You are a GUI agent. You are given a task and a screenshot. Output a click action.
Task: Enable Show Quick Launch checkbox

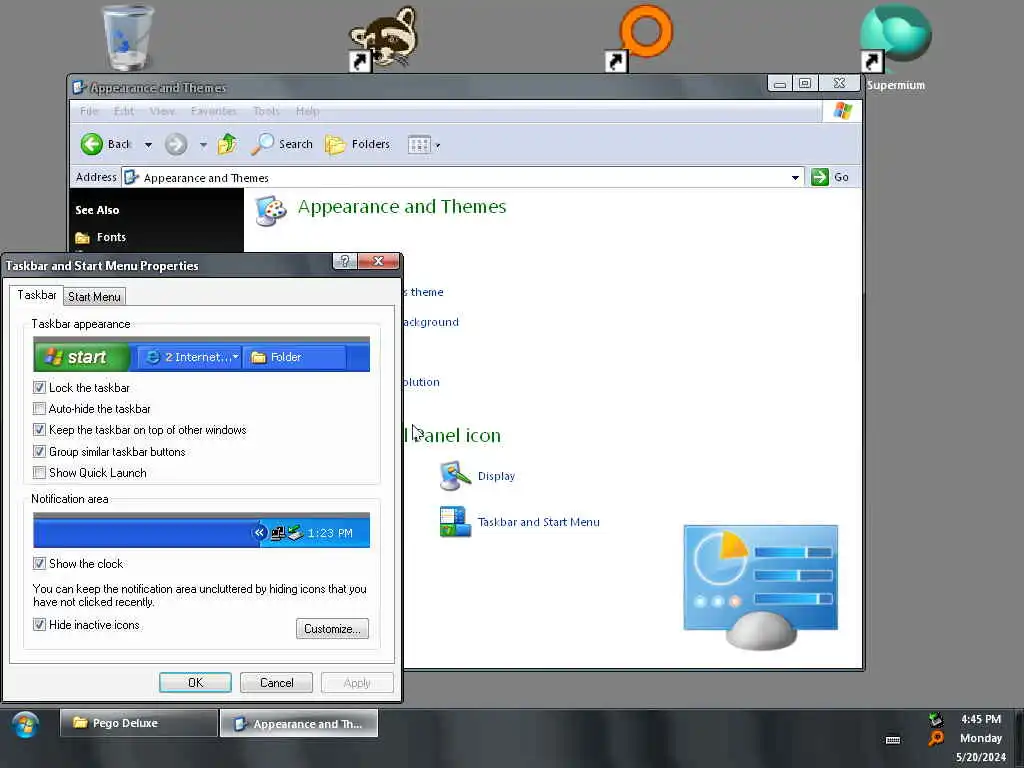[39, 472]
